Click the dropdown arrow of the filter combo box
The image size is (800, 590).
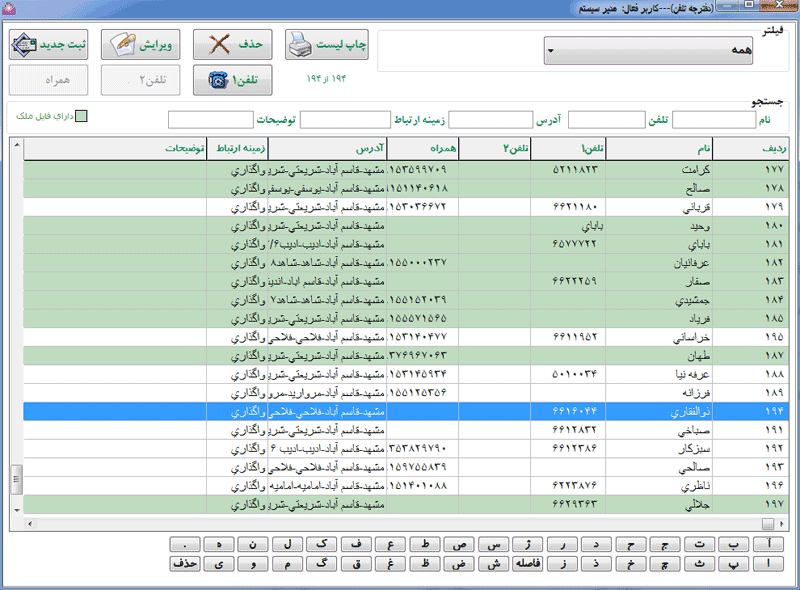551,51
